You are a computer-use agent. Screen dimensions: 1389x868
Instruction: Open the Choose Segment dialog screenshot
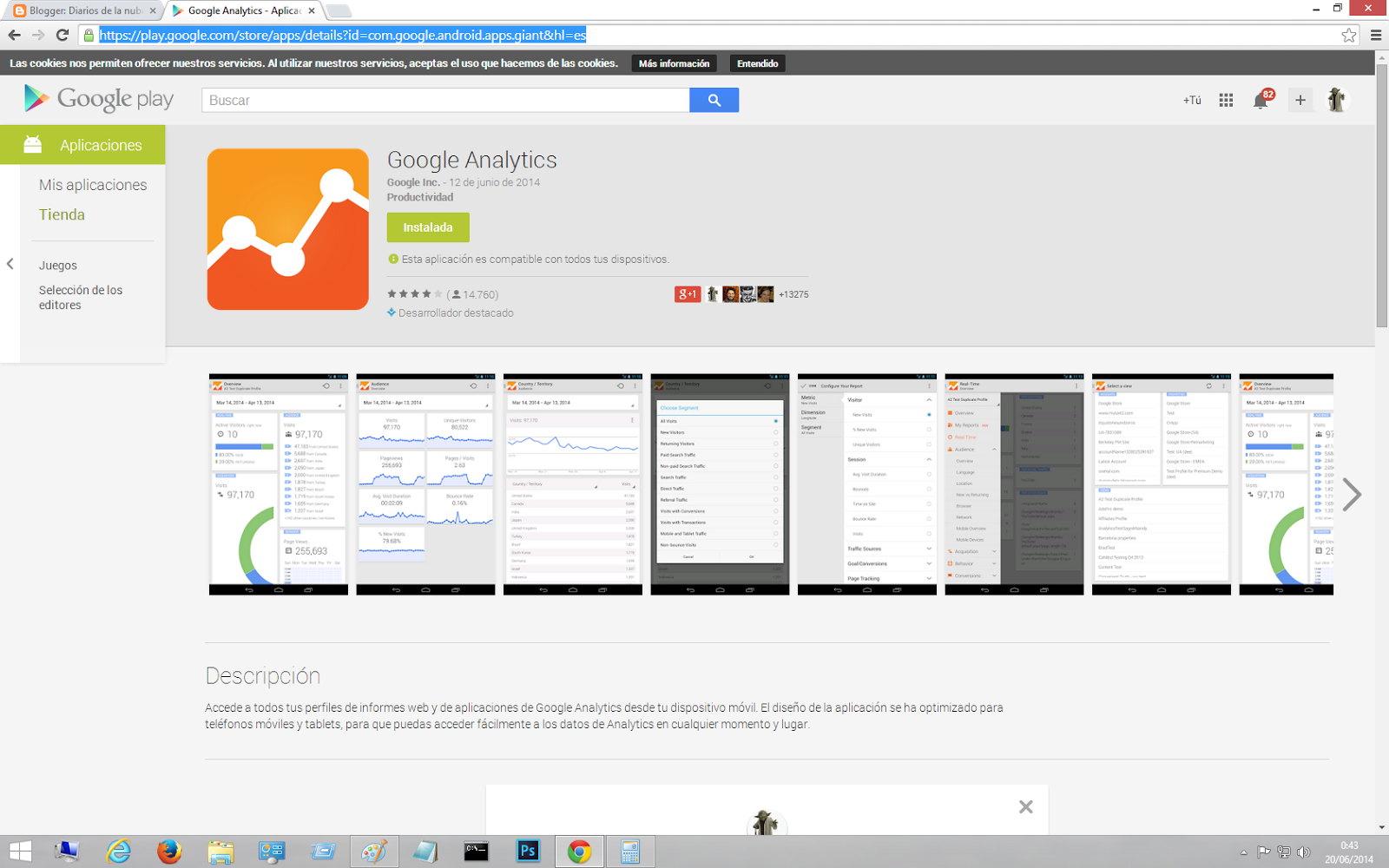click(720, 484)
